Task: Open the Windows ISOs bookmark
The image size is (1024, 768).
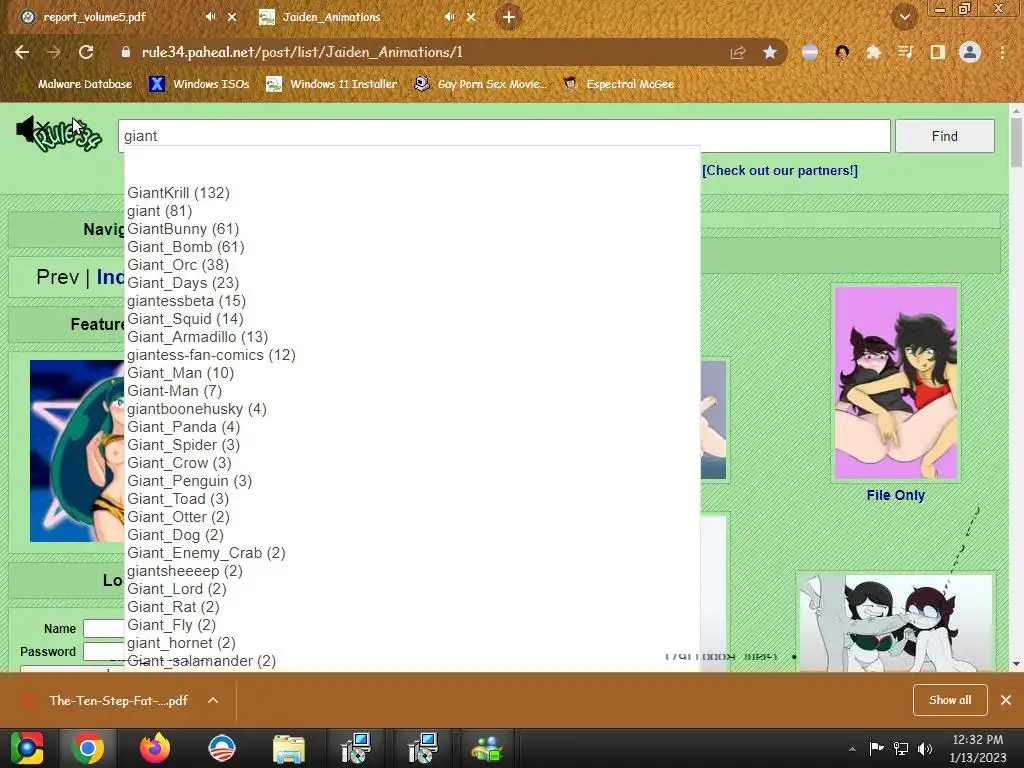Action: (200, 84)
